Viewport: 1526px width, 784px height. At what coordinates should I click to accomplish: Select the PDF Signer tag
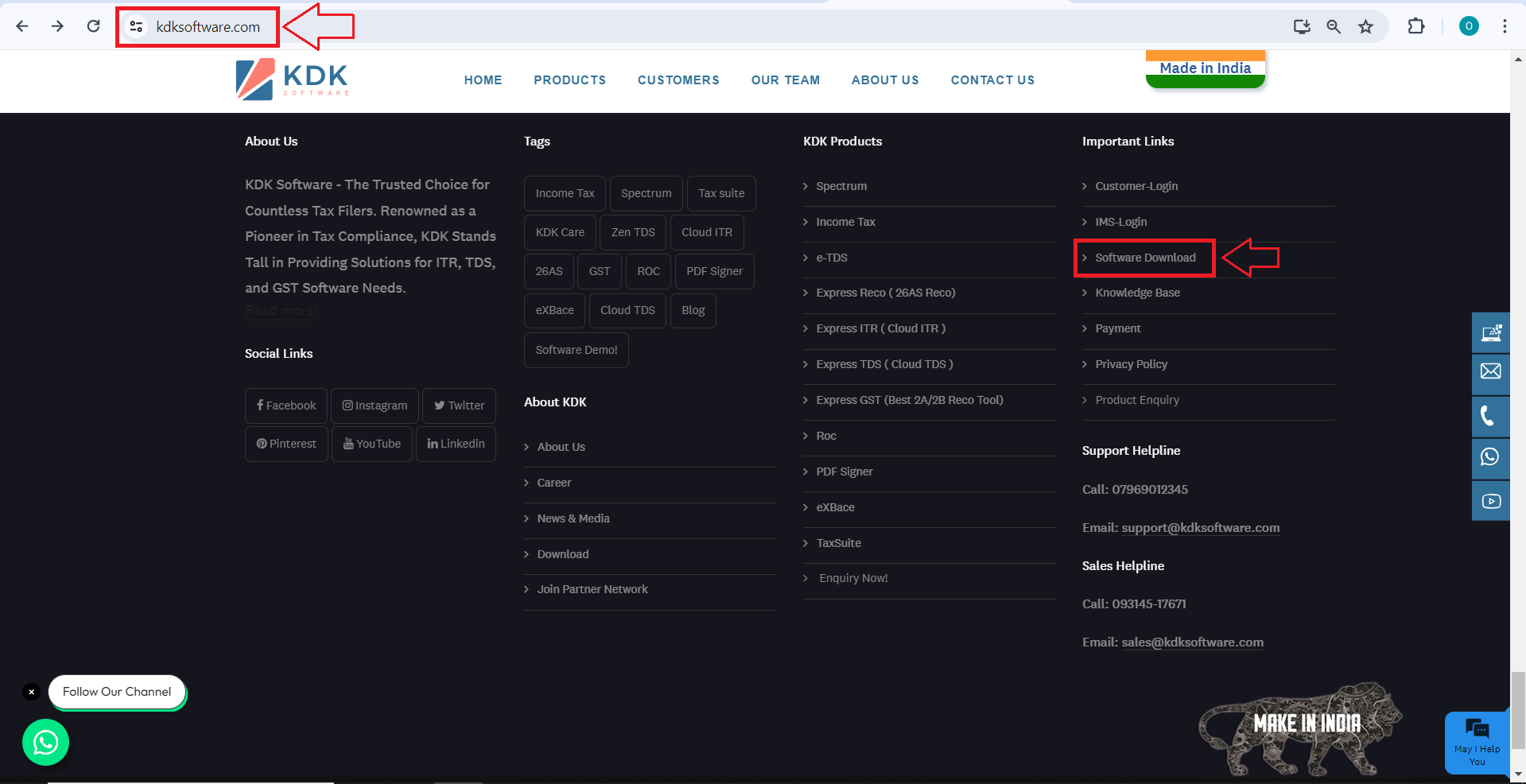714,271
